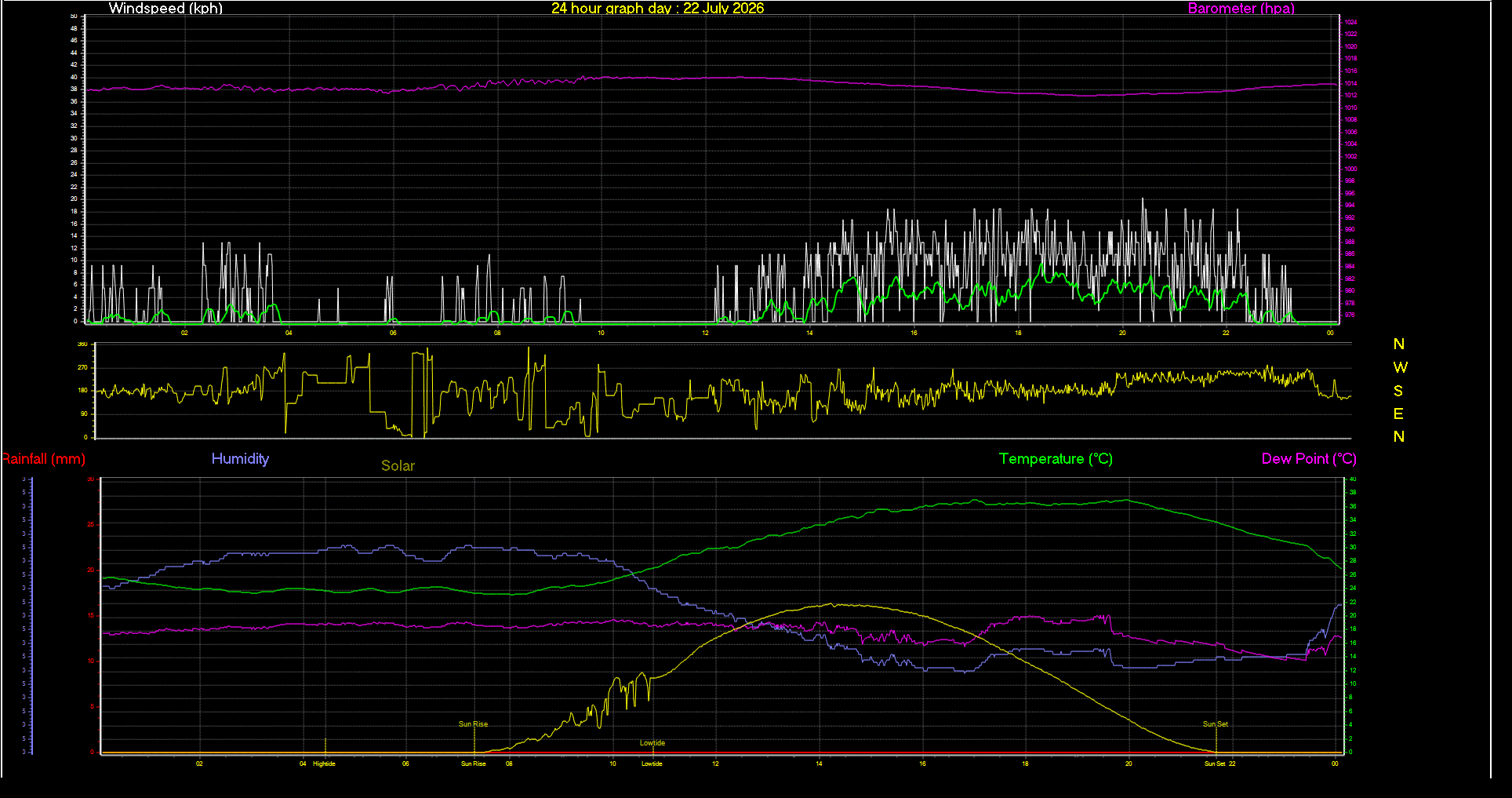The image size is (1512, 798).
Task: Select the Hightide marker on time axis
Action: coord(324,763)
